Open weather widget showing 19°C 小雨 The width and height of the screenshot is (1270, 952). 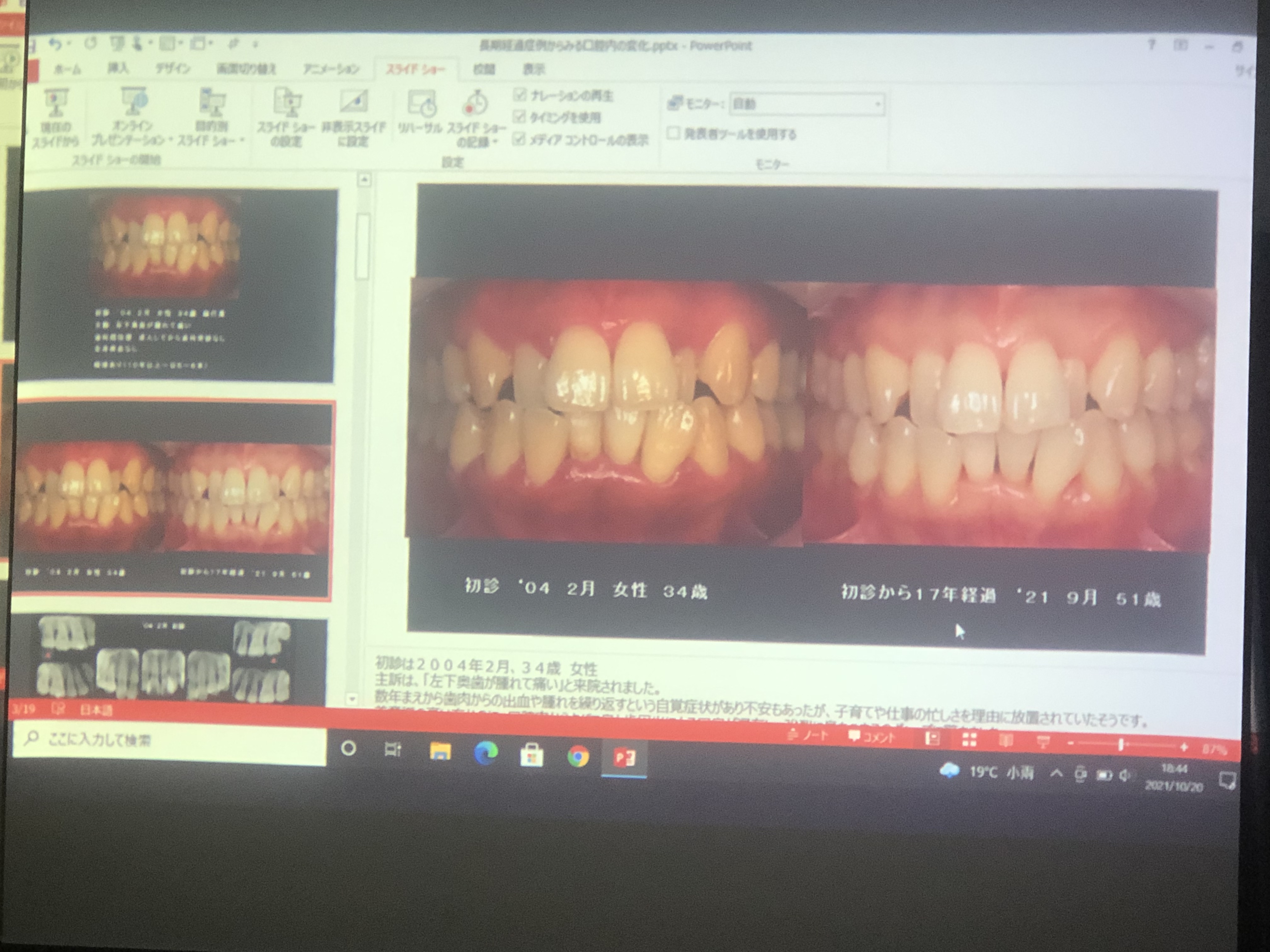coord(987,772)
